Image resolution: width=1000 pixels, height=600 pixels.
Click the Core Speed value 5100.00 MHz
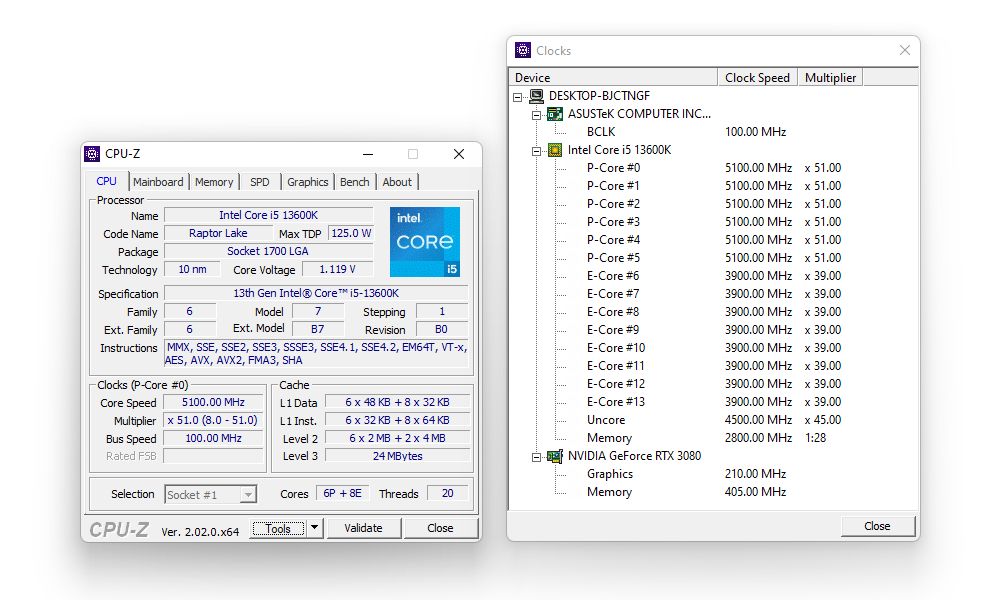tap(213, 402)
